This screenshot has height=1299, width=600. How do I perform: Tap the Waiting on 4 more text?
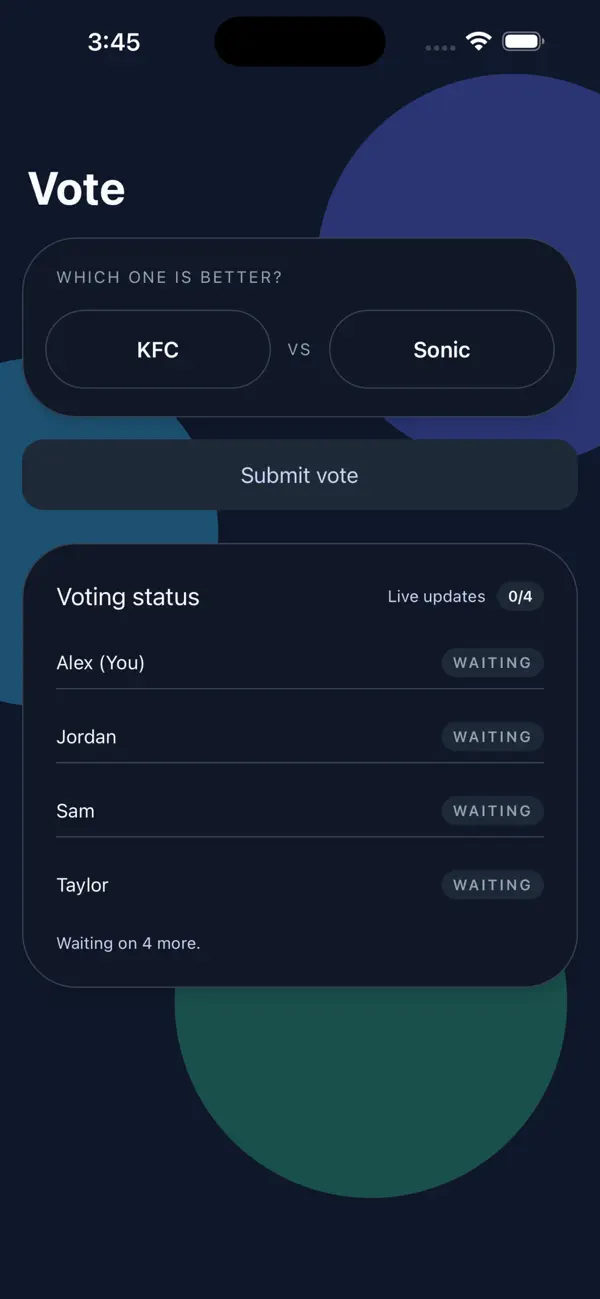pos(128,942)
